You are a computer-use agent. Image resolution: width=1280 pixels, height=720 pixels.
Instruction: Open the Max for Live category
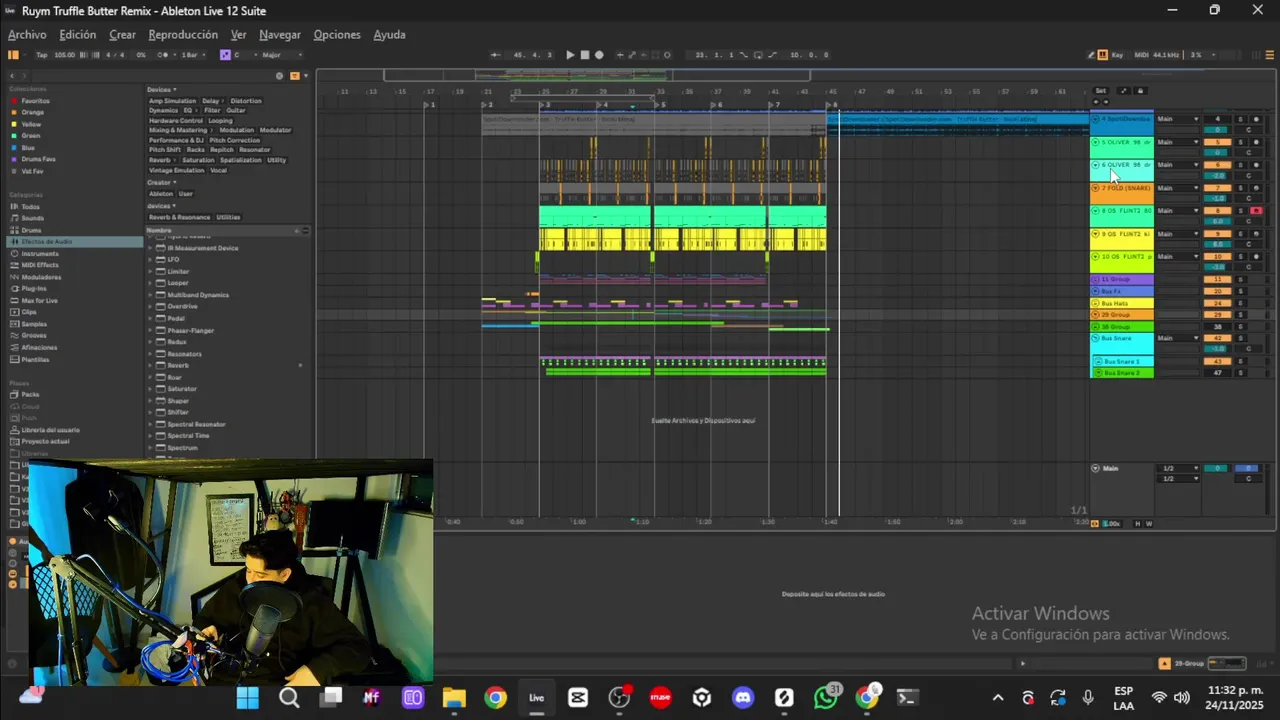[x=39, y=300]
